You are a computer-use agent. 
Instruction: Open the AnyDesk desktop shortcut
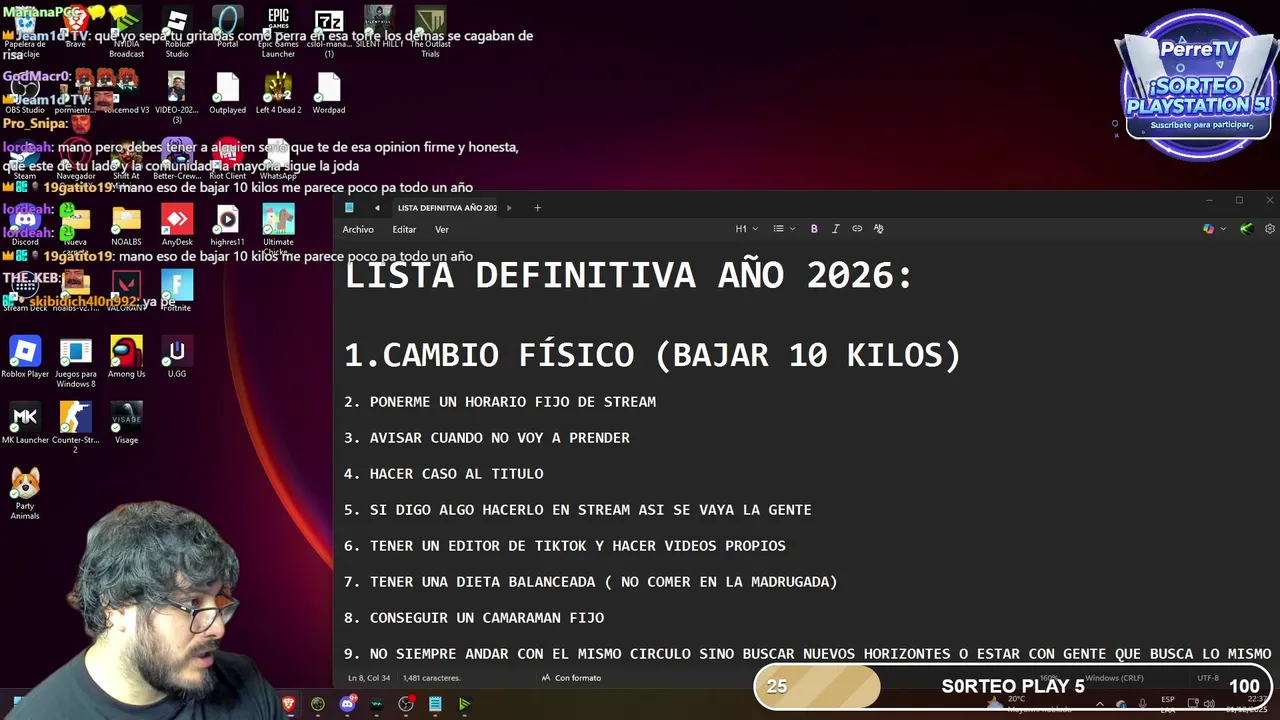pos(177,226)
